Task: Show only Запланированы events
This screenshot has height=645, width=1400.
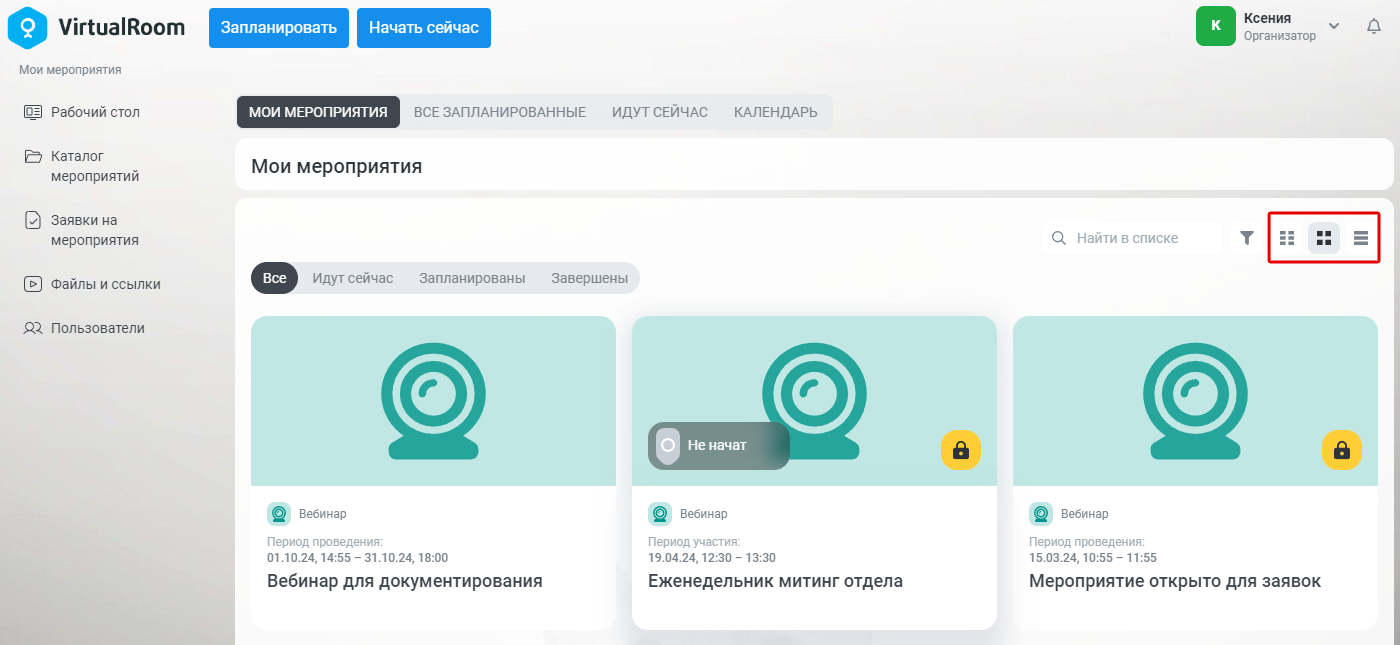Action: coord(472,278)
